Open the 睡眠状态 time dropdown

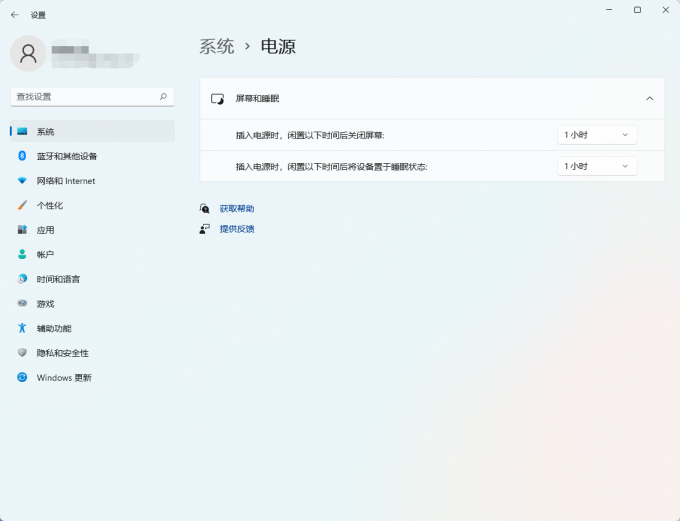pyautogui.click(x=597, y=166)
